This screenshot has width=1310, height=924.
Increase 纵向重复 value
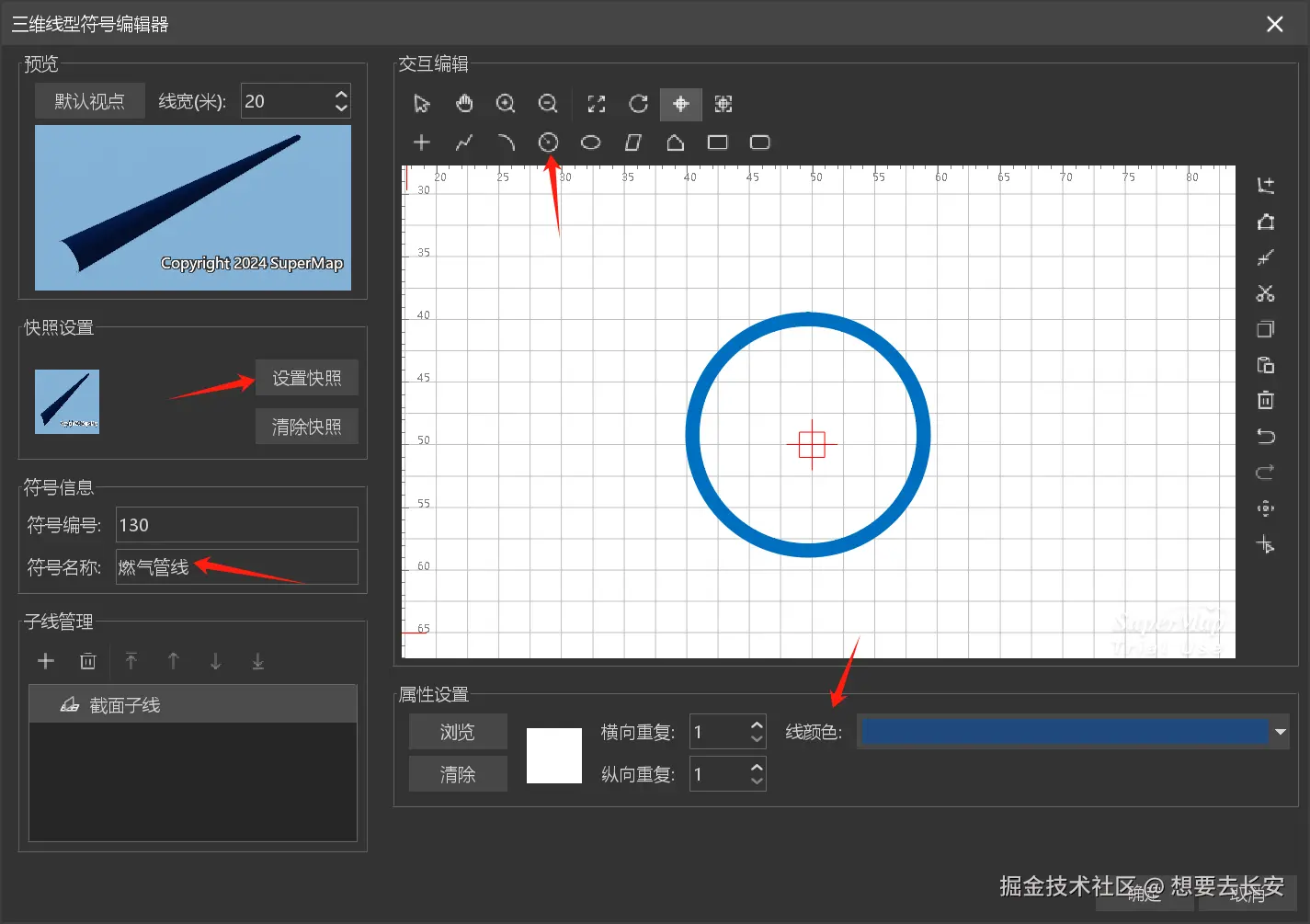757,767
